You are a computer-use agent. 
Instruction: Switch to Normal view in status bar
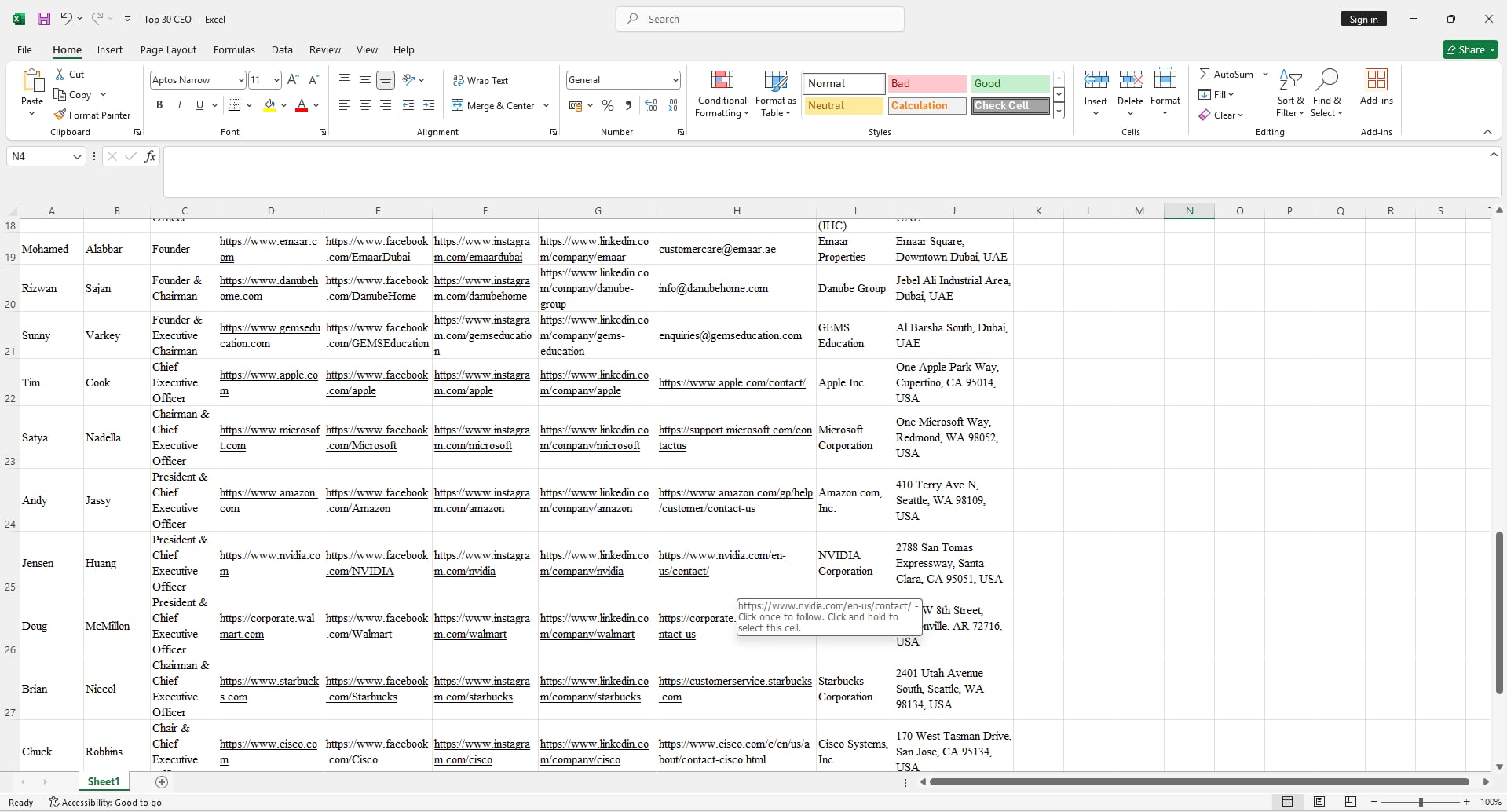tap(1288, 802)
